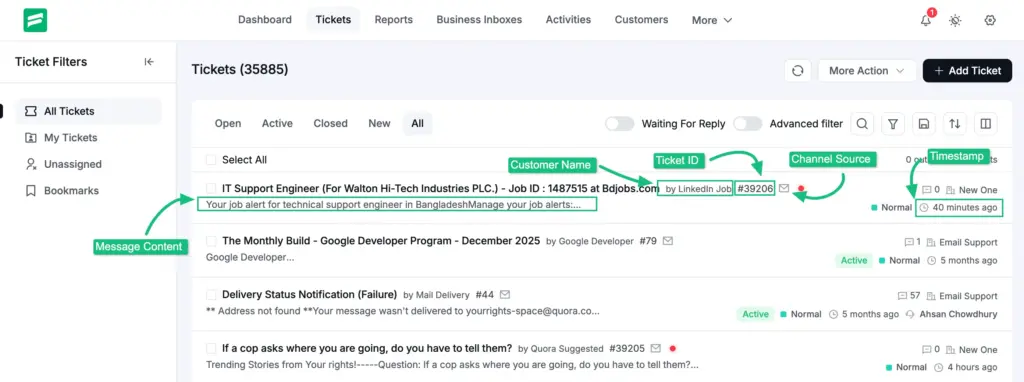Screen dimensions: 1024x382
Task: Open the Reports page
Action: (x=393, y=20)
